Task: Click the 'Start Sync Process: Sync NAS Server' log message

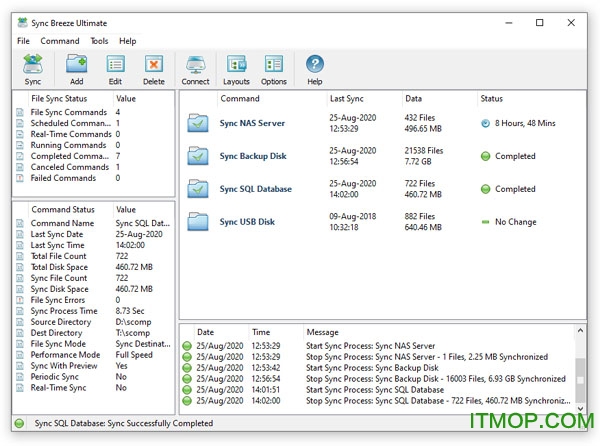Action: coord(370,346)
